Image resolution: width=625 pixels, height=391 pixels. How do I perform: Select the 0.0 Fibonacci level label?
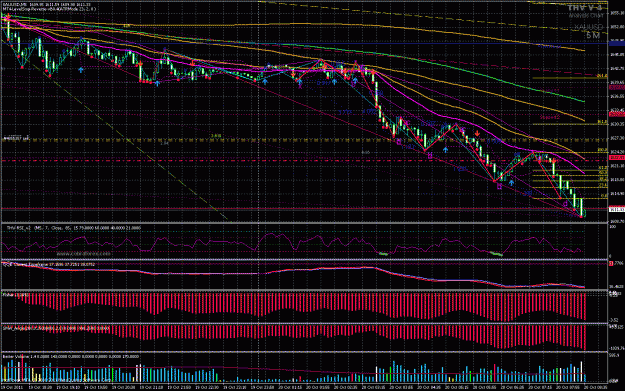click(x=604, y=196)
